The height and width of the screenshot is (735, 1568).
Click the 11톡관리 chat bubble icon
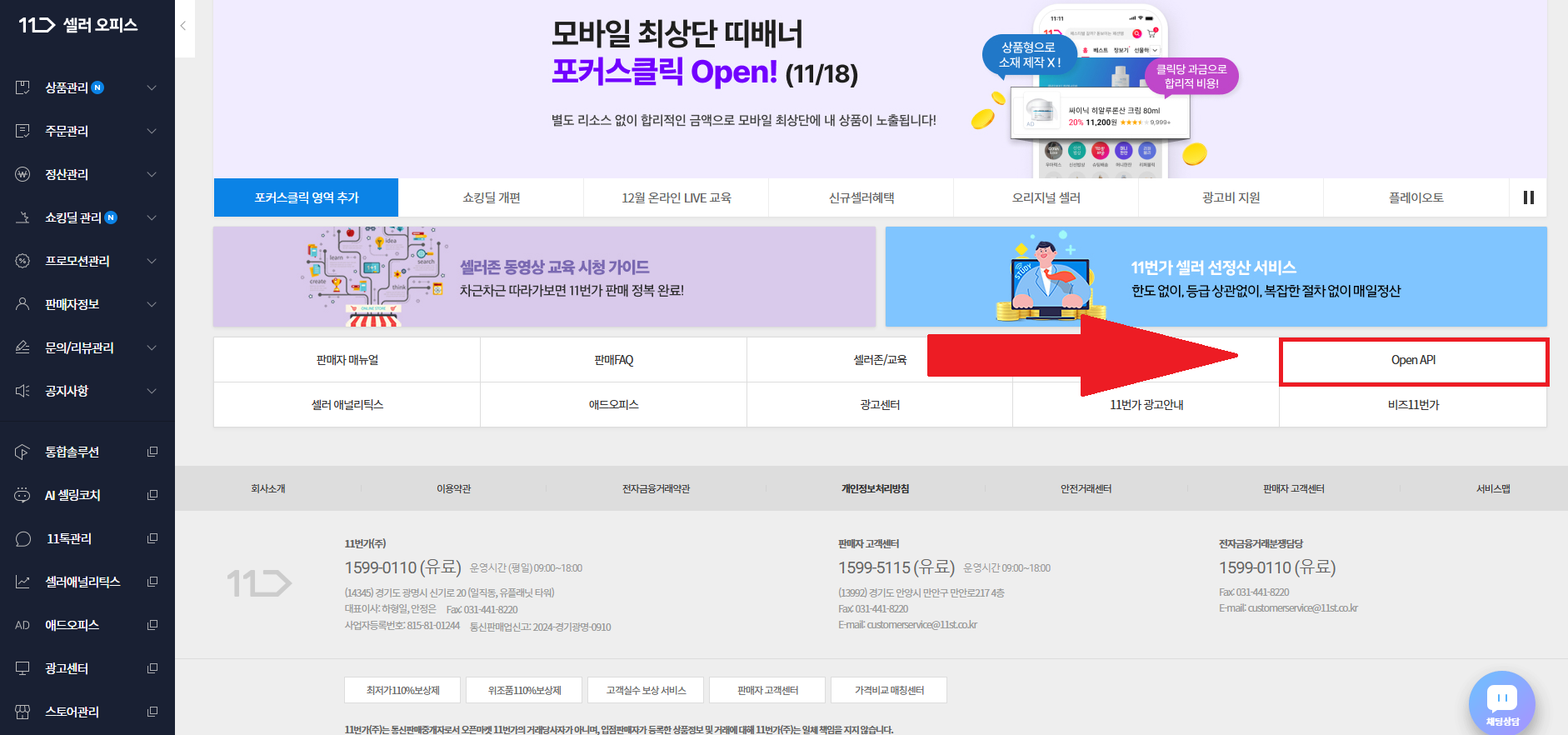click(x=22, y=538)
